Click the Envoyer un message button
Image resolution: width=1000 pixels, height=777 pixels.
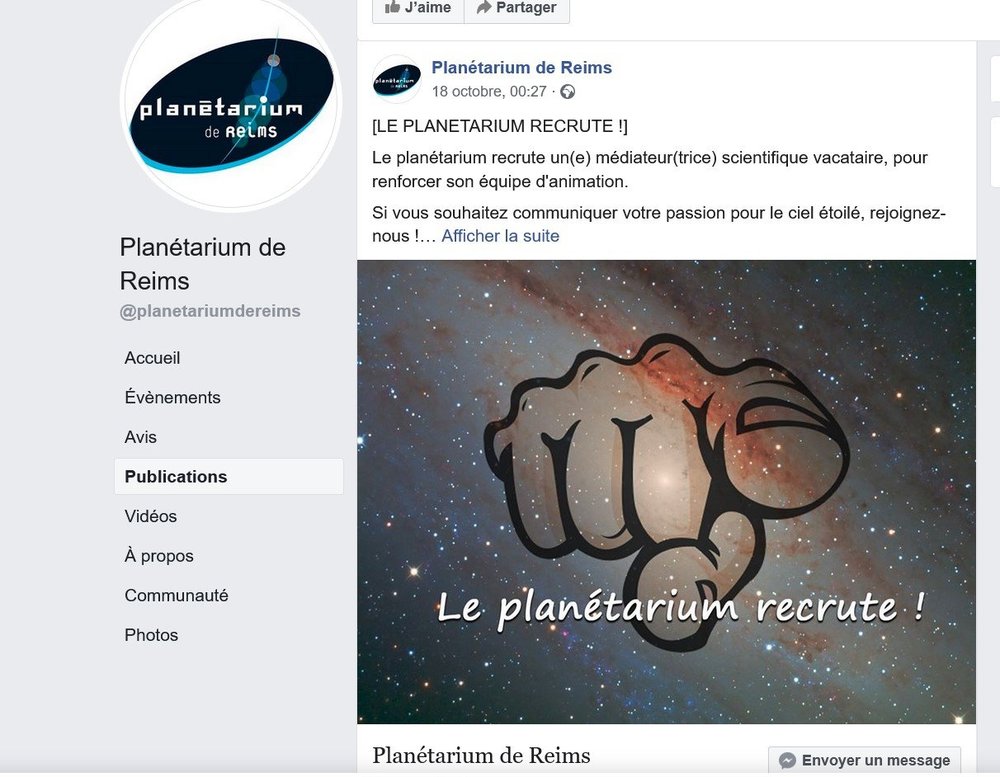[865, 760]
